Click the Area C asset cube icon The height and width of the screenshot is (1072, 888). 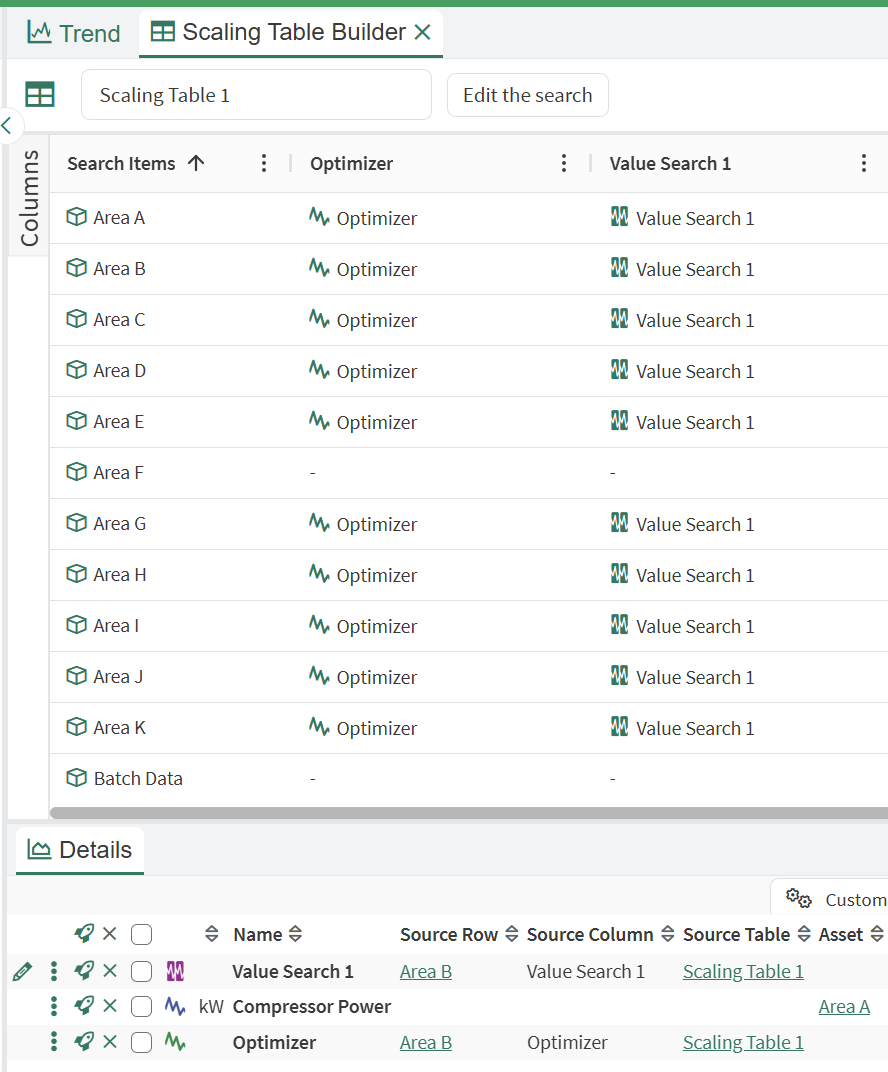point(77,319)
